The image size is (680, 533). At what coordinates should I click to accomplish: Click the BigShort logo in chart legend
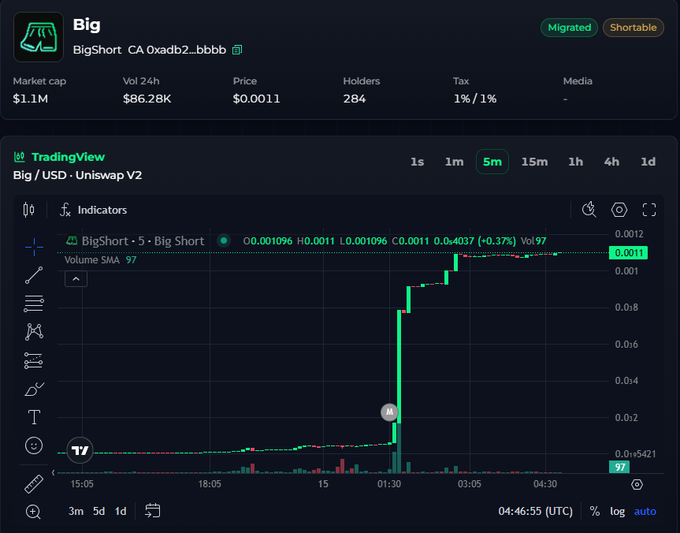71,240
